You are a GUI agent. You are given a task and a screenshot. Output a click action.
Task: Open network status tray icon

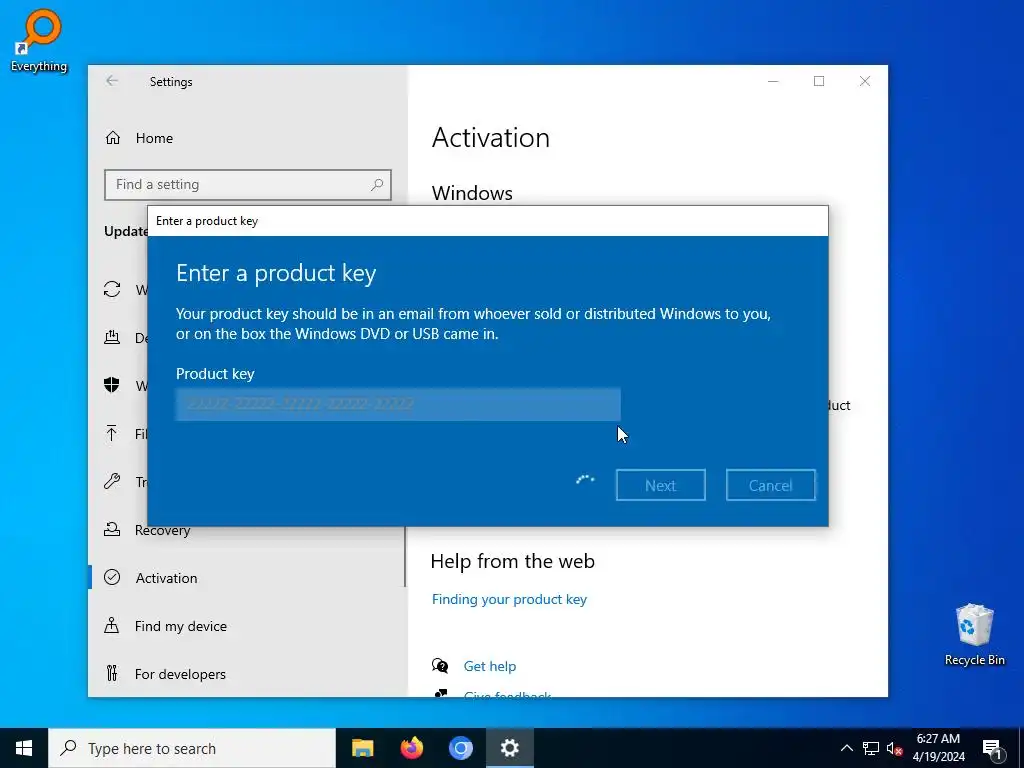(x=871, y=748)
